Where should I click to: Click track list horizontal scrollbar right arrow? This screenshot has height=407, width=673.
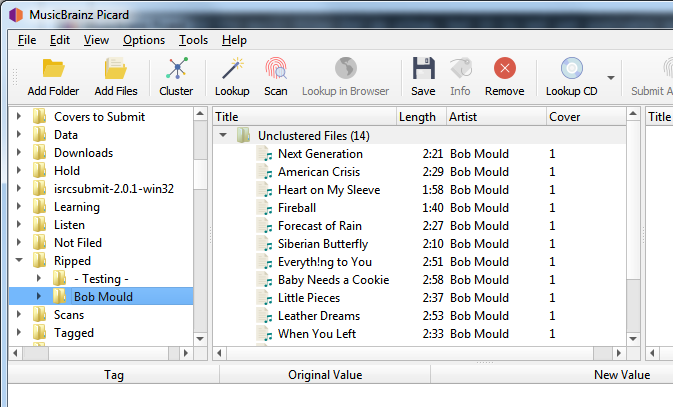click(x=618, y=353)
